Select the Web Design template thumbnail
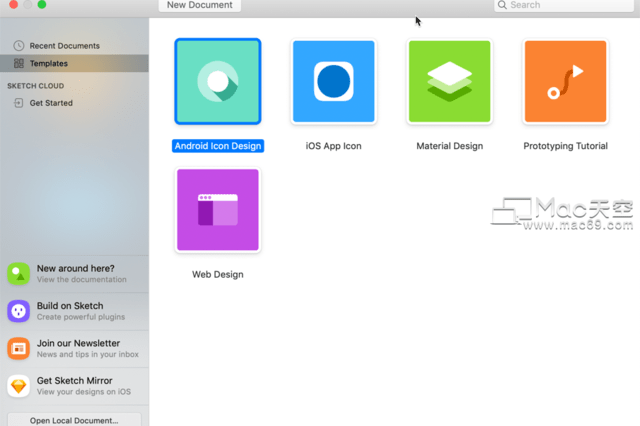 [x=218, y=210]
